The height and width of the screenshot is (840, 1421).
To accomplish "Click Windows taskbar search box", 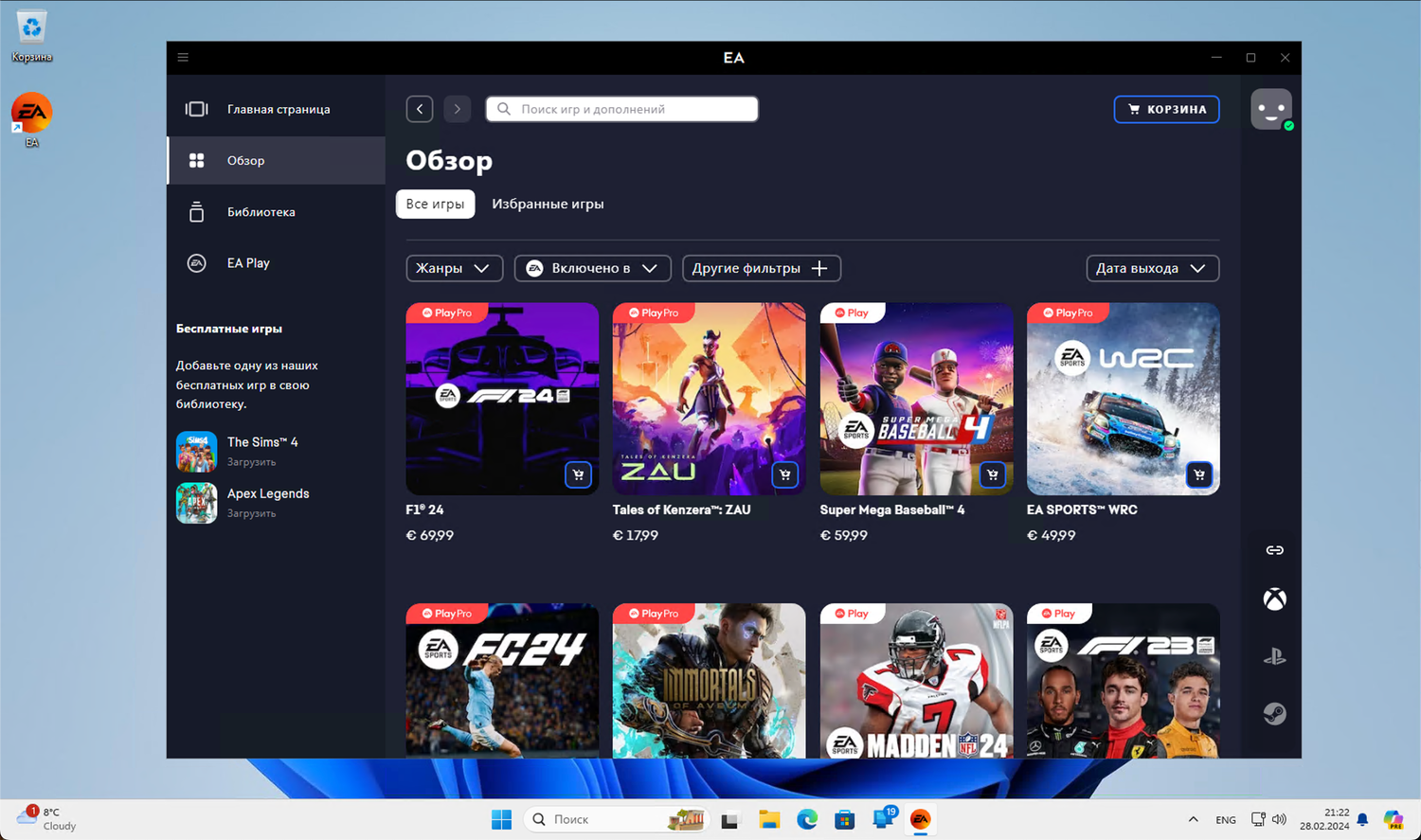I will pos(616,819).
